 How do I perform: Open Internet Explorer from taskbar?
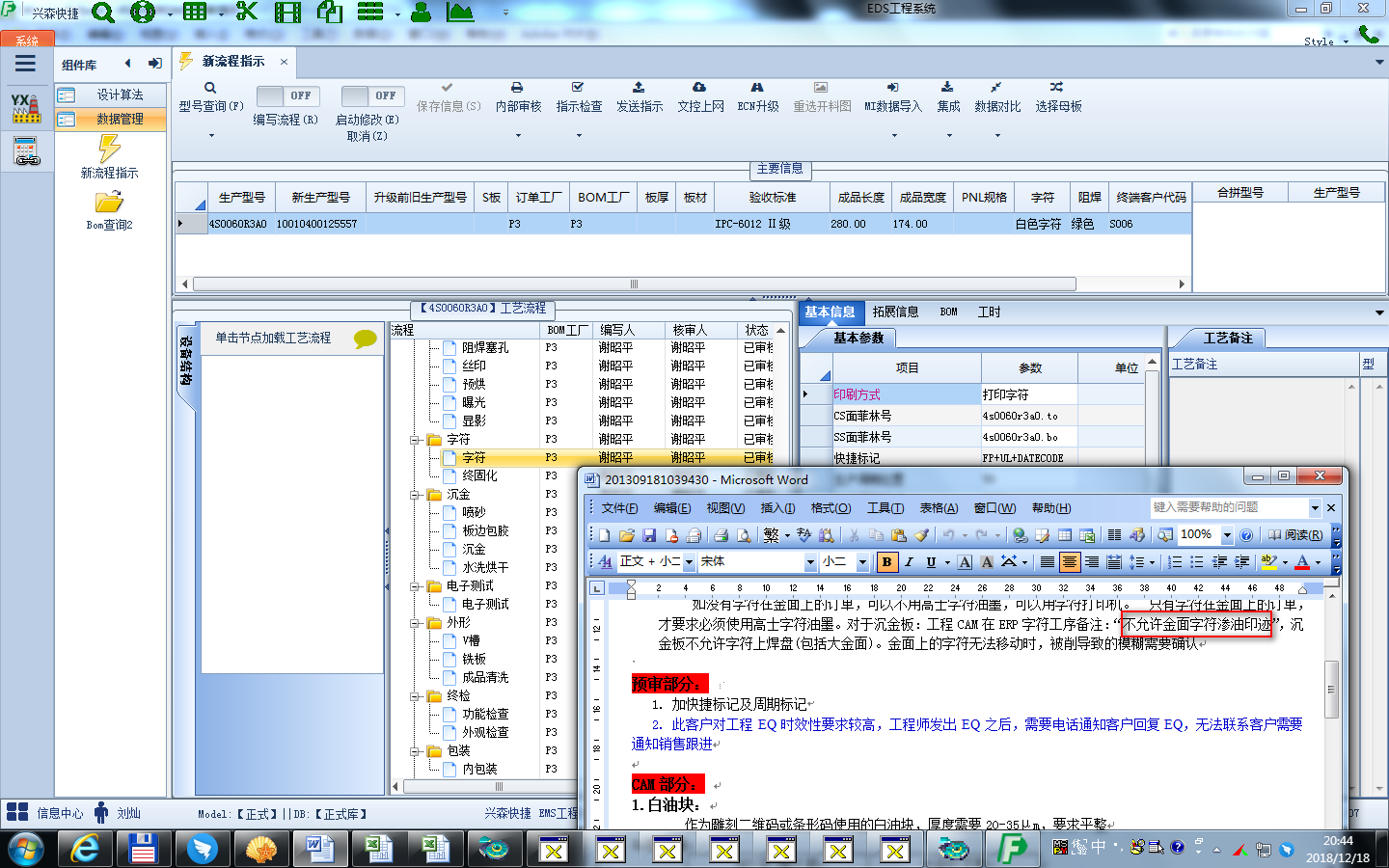pos(86,850)
